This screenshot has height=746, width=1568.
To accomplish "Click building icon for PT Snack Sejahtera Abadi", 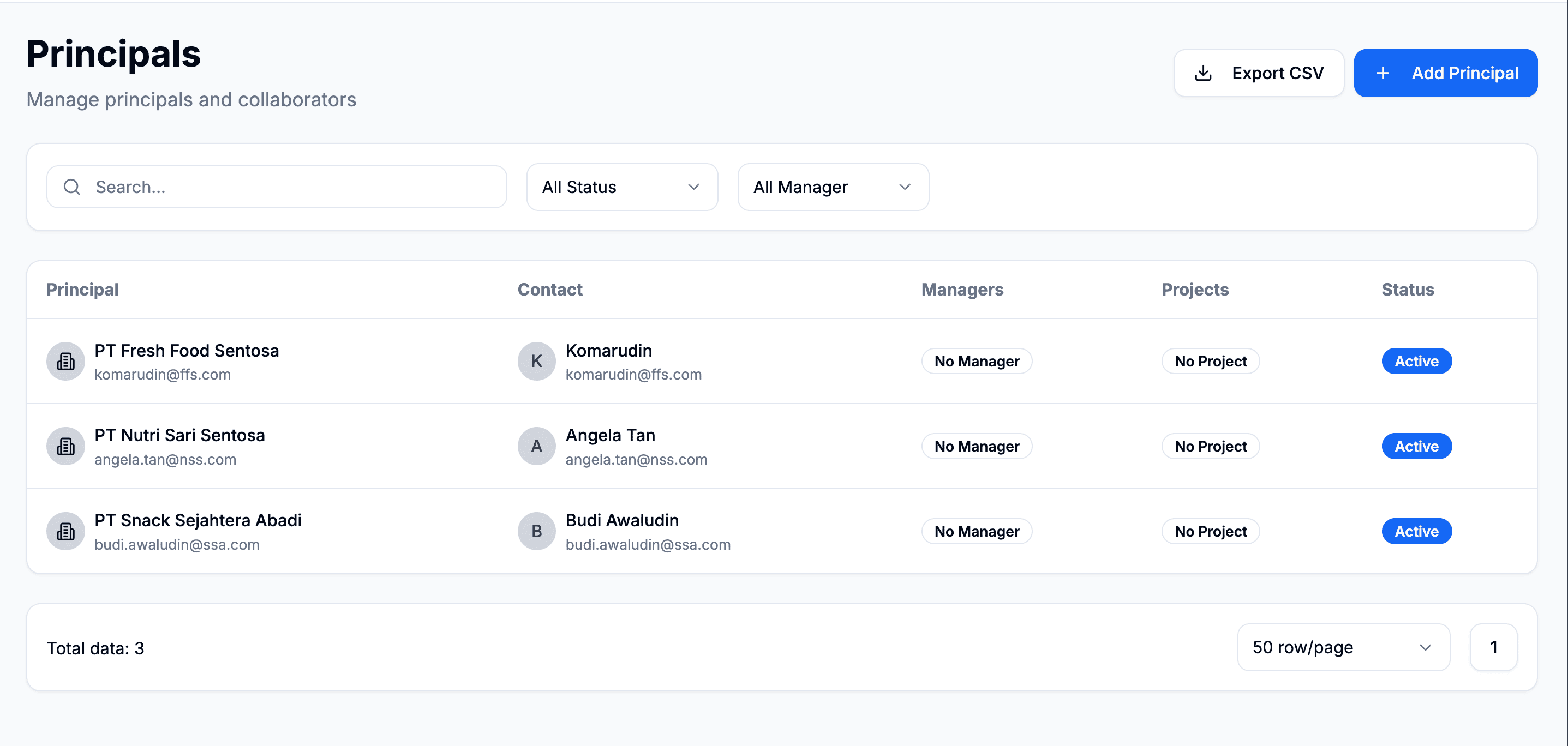I will coord(65,531).
